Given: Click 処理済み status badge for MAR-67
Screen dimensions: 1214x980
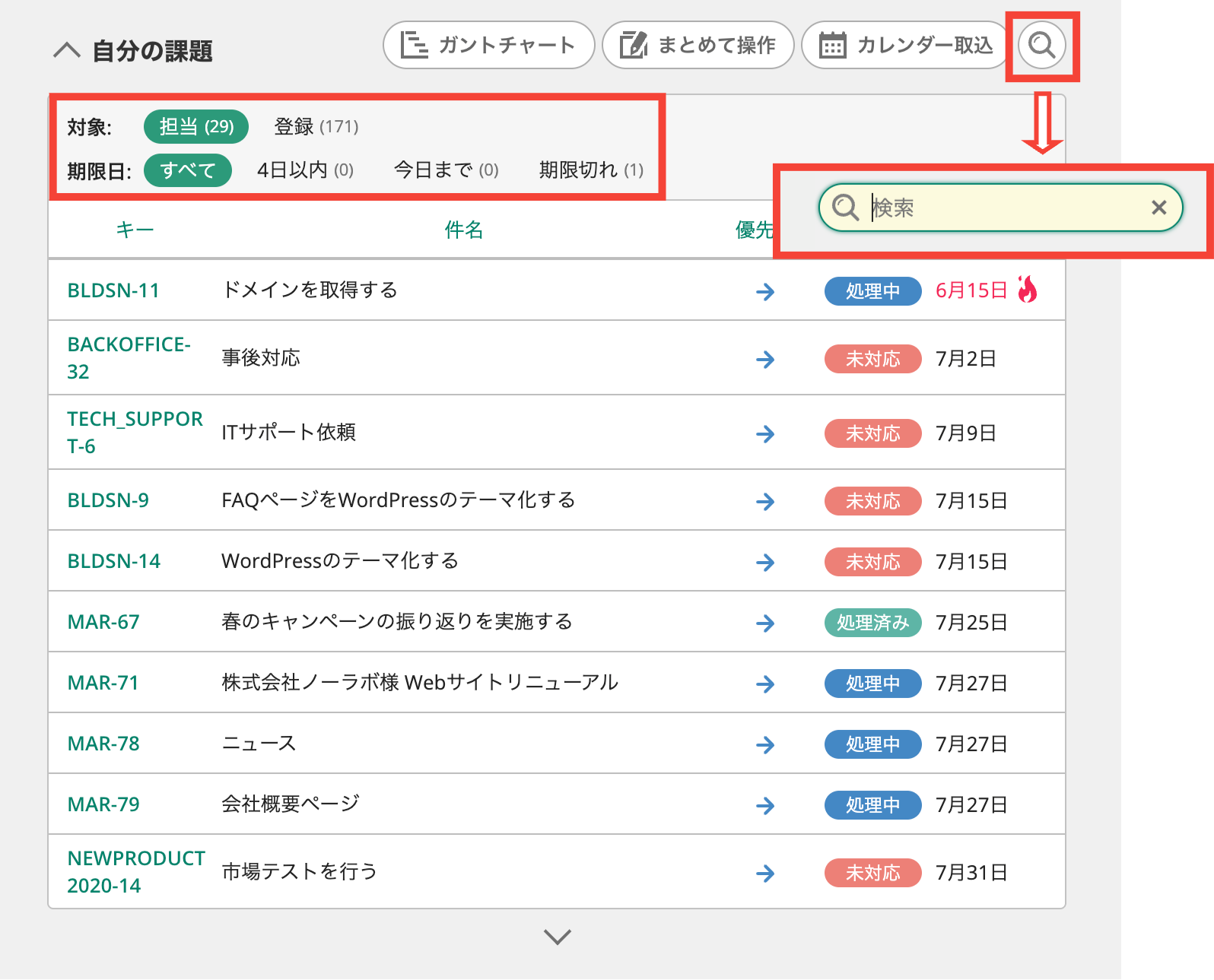Looking at the screenshot, I should pyautogui.click(x=872, y=622).
